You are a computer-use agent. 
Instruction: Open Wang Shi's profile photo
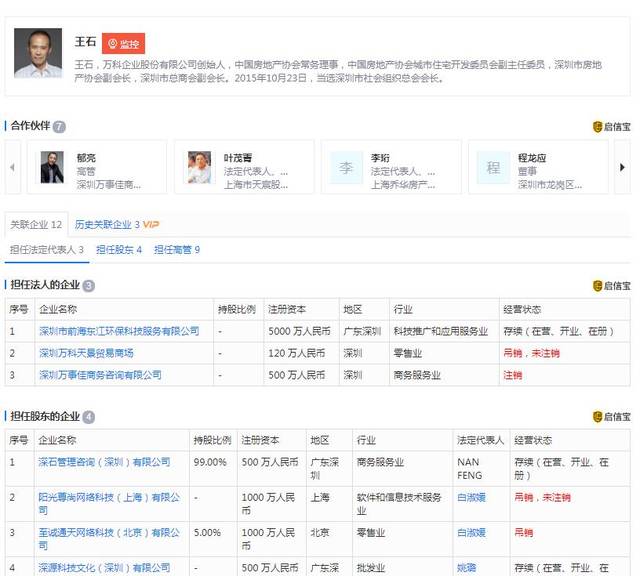38,53
